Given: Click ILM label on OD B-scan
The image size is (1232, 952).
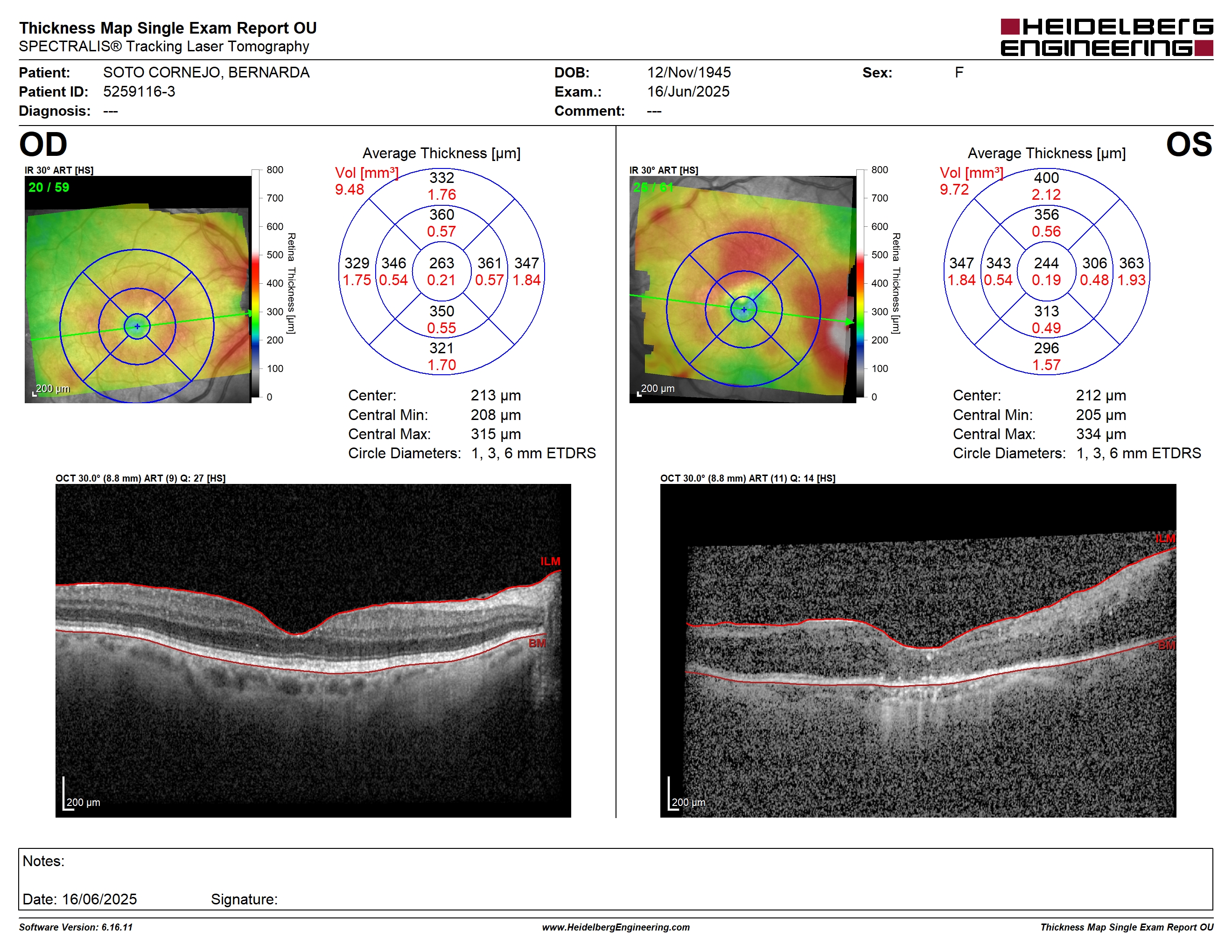Looking at the screenshot, I should tap(550, 562).
